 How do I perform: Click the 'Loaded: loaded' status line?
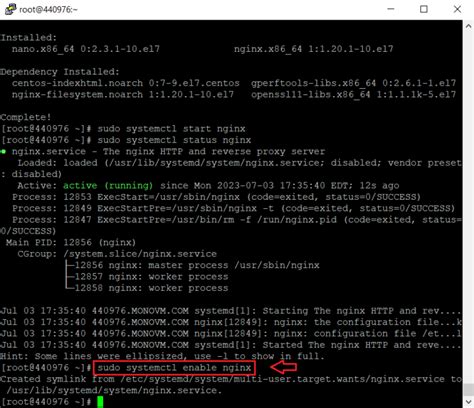pyautogui.click(x=239, y=163)
